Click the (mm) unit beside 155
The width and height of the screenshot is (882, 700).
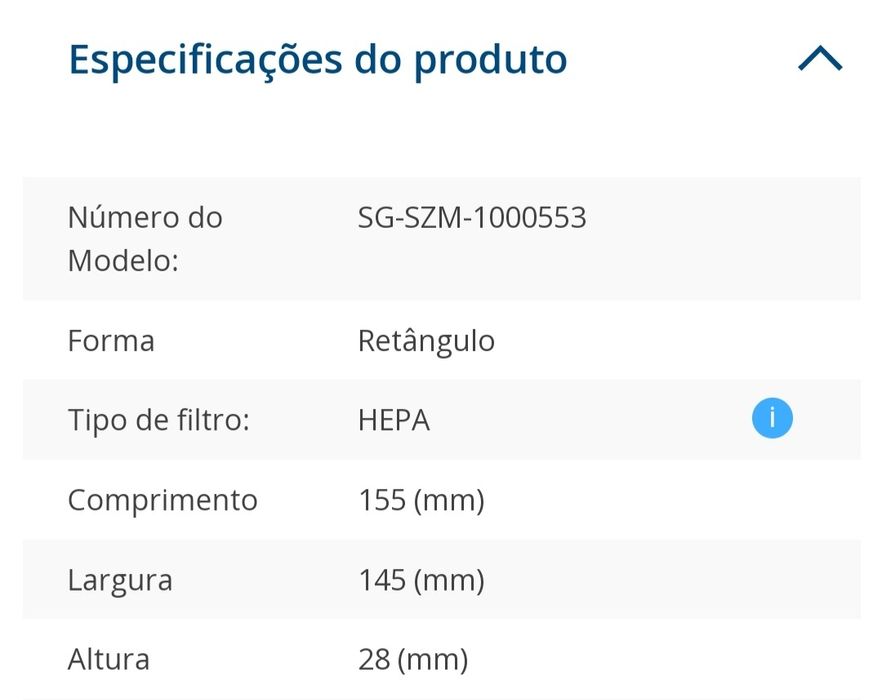point(448,500)
